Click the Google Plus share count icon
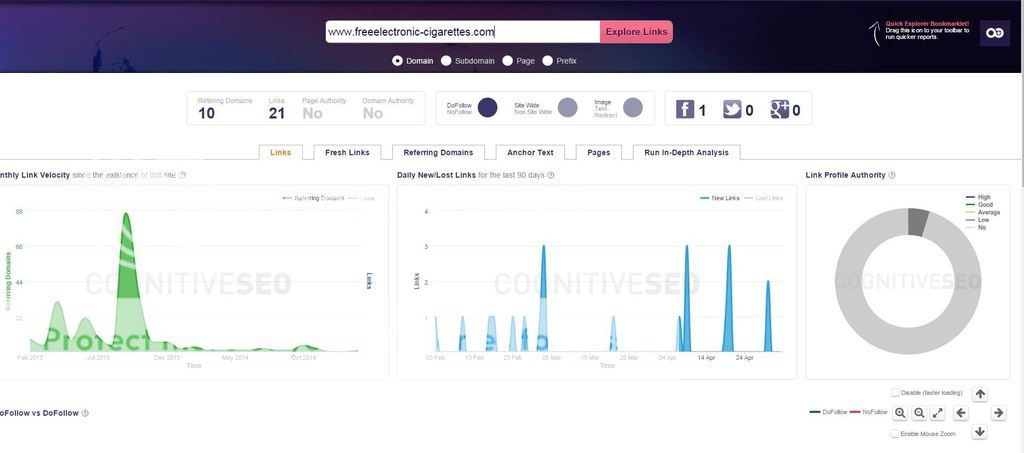The height and width of the screenshot is (453, 1024). pos(779,109)
